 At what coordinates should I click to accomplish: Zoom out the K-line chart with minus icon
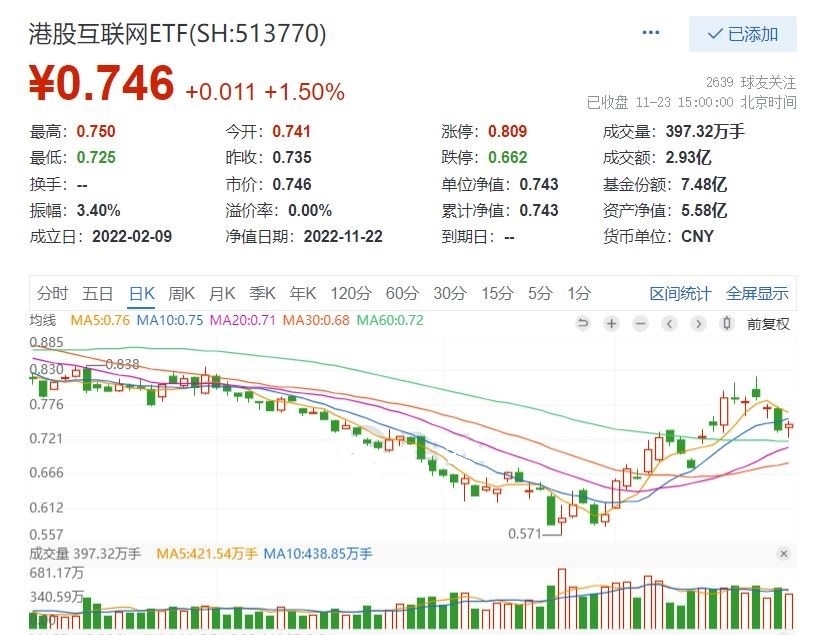pos(641,323)
